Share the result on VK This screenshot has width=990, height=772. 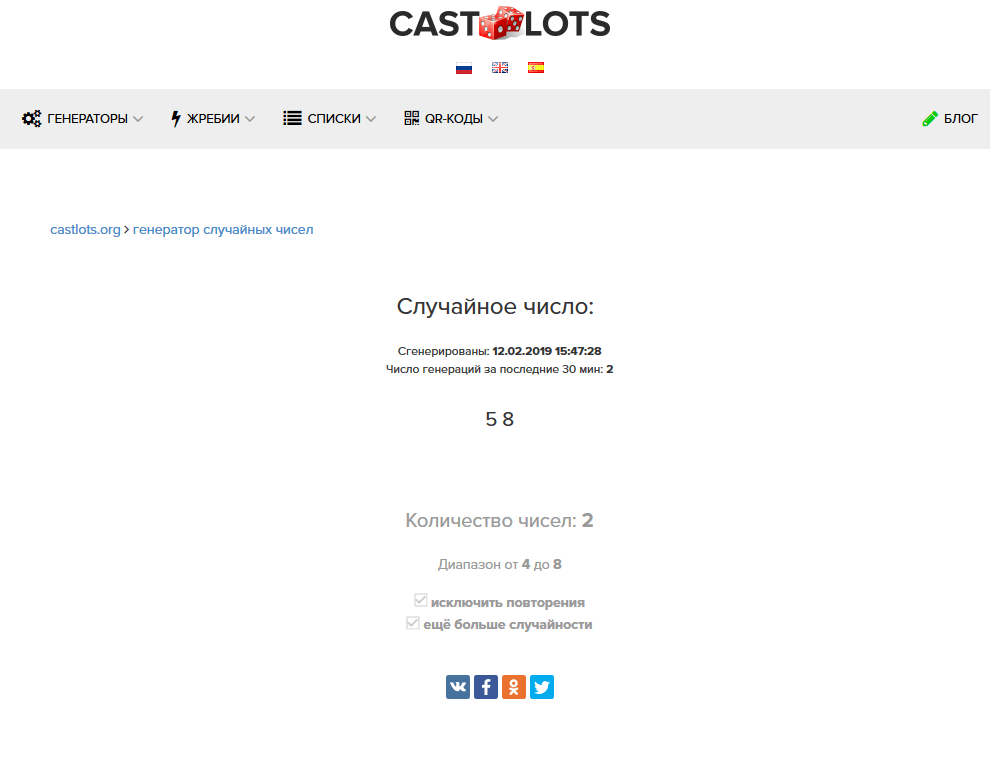point(458,687)
